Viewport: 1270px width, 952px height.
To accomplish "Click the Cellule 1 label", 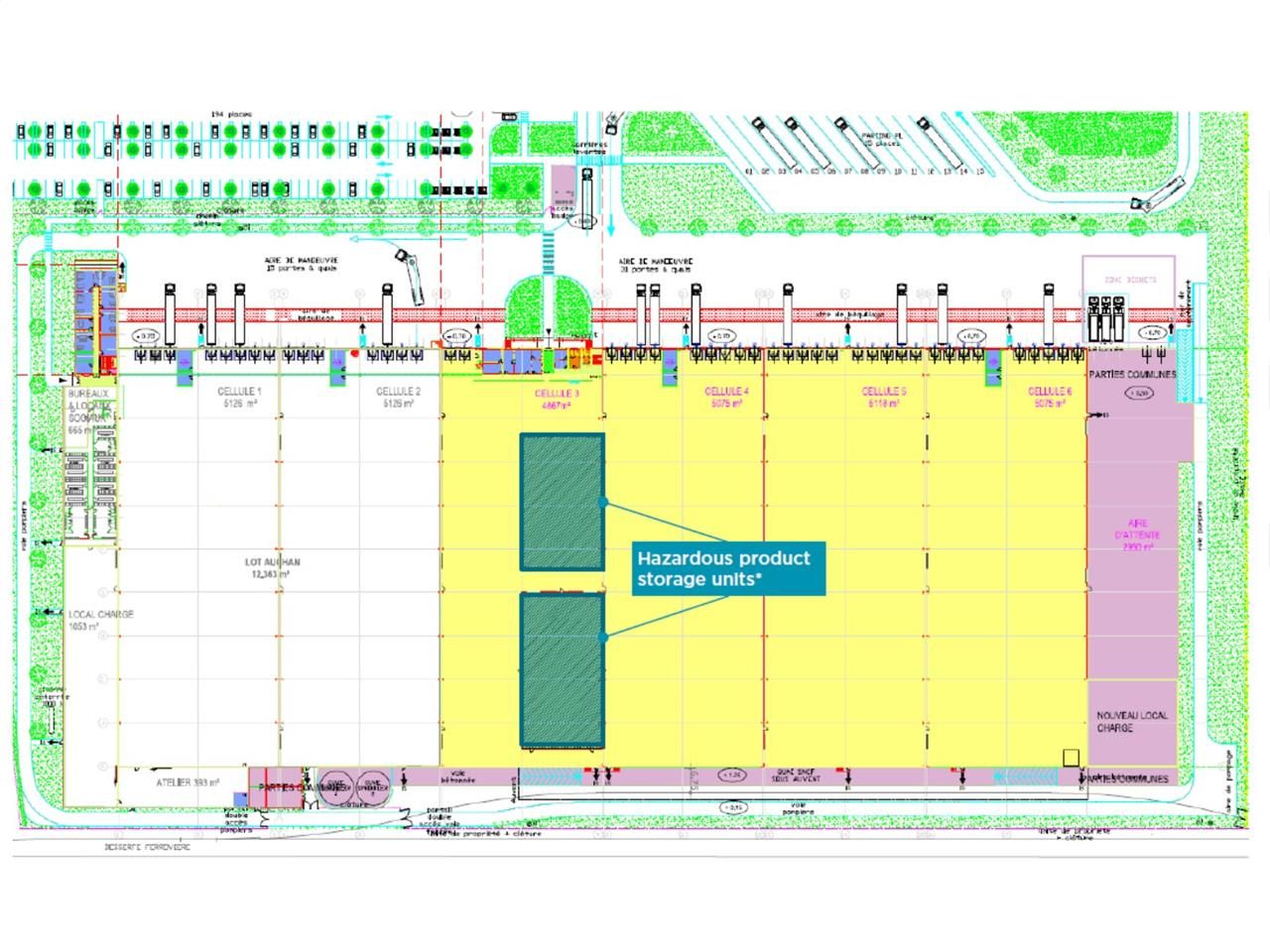I will click(239, 398).
